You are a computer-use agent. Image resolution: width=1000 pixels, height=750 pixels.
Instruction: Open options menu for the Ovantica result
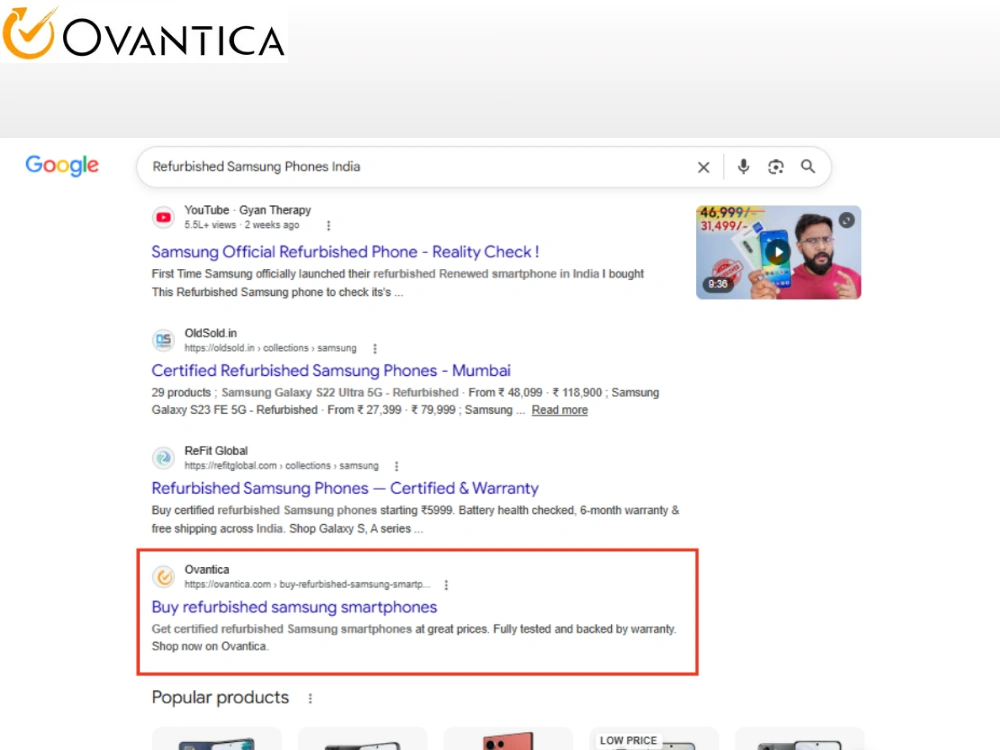pos(446,585)
